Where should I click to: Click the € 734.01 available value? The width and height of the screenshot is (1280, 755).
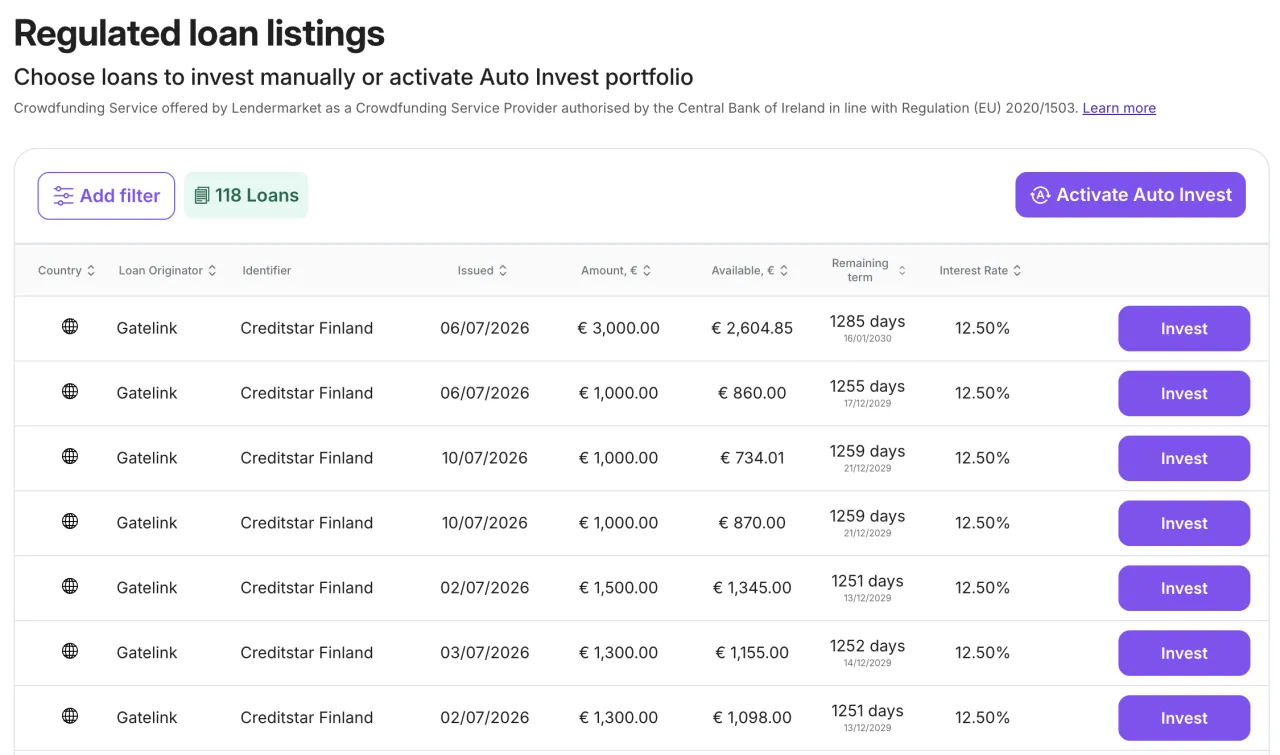coord(752,458)
